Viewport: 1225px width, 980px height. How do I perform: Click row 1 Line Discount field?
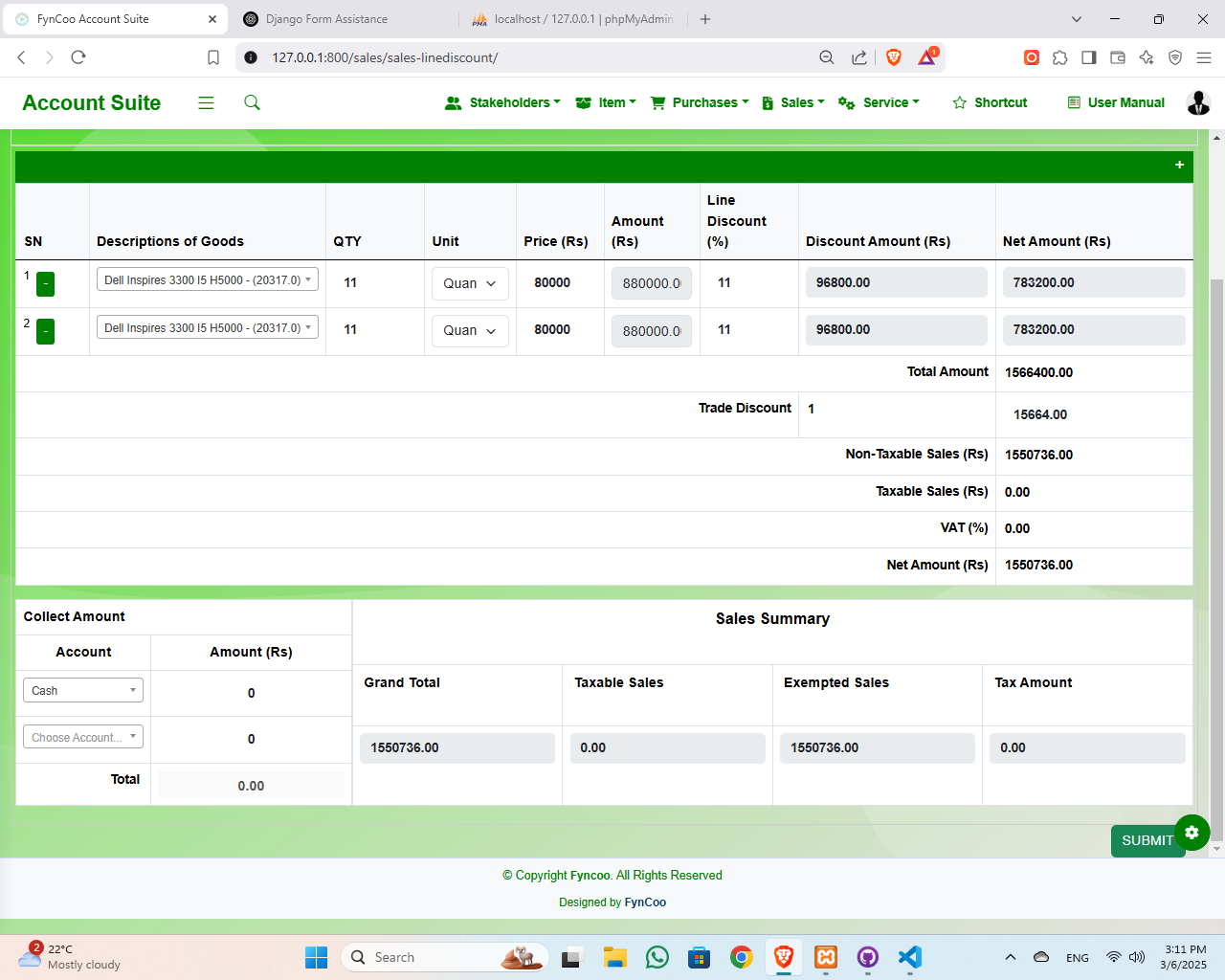coord(748,282)
